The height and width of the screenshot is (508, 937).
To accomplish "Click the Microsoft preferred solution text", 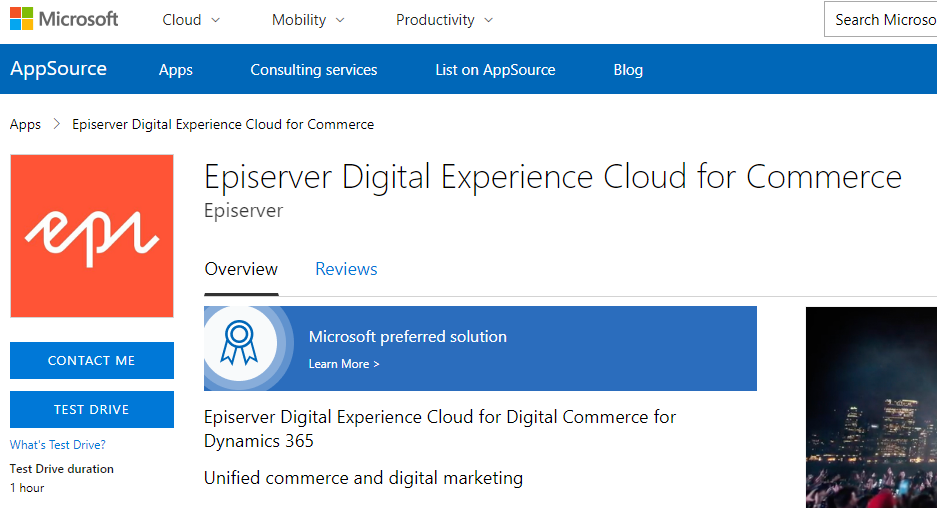I will click(408, 336).
